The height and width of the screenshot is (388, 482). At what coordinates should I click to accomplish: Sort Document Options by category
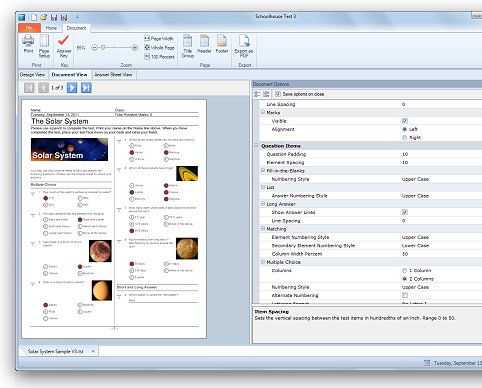pos(257,94)
